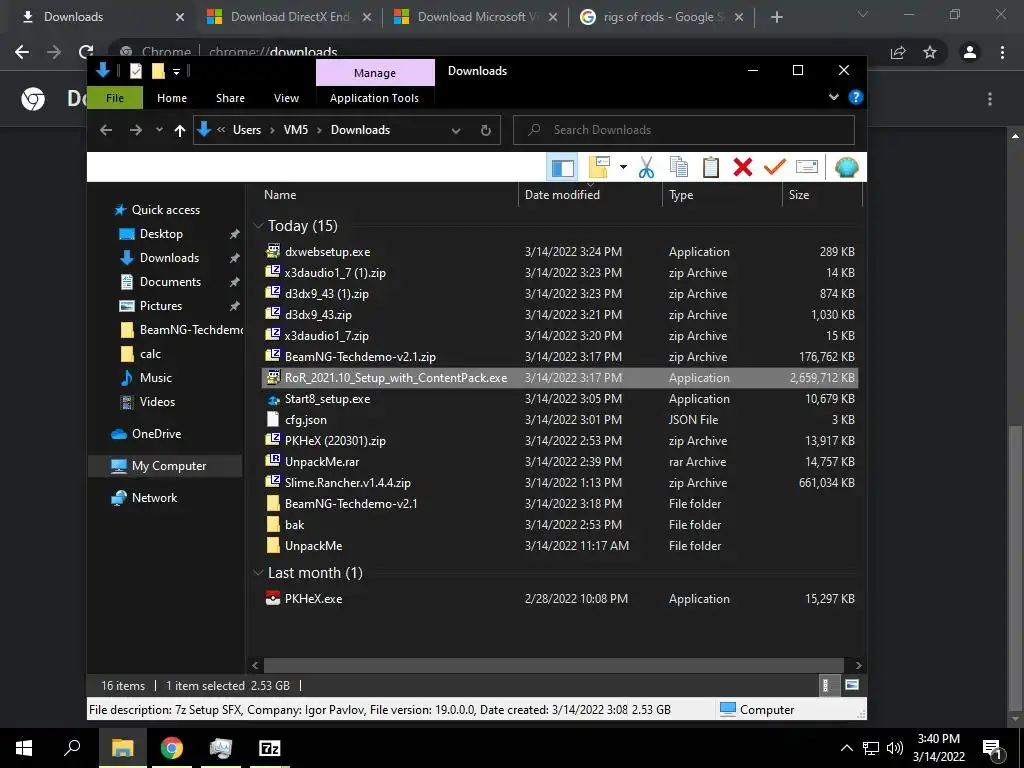Click the envelope Email icon in toolbar
This screenshot has width=1024, height=768.
tap(807, 167)
